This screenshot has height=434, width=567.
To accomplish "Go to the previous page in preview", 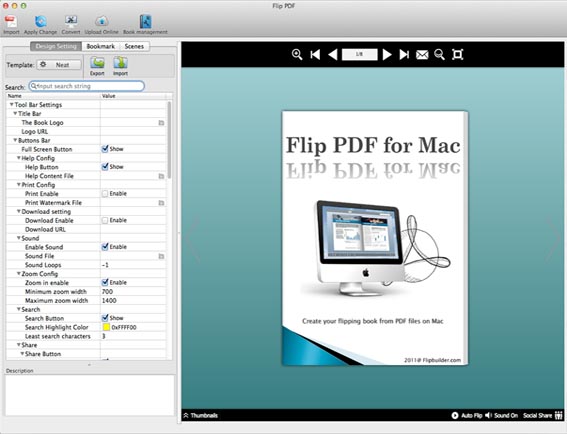I will [x=332, y=55].
